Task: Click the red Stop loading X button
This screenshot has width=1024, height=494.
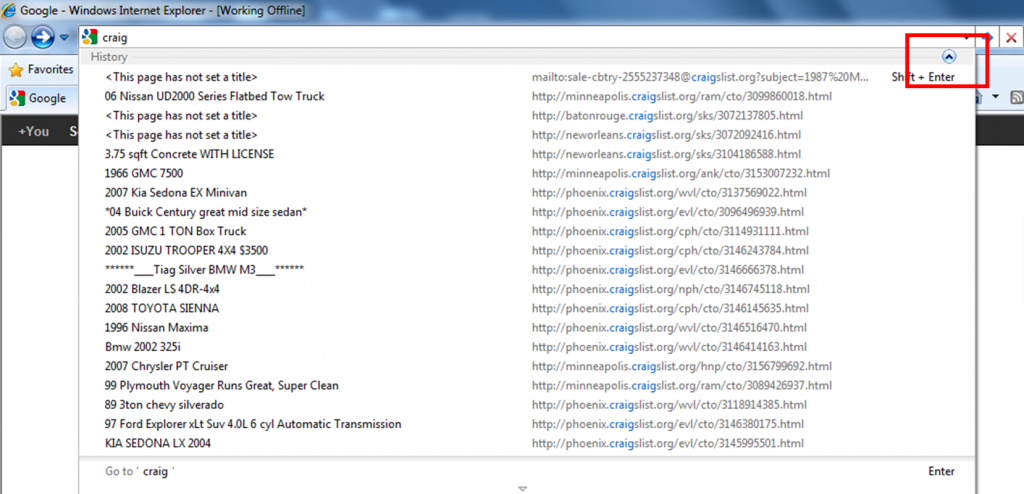Action: pos(1011,38)
